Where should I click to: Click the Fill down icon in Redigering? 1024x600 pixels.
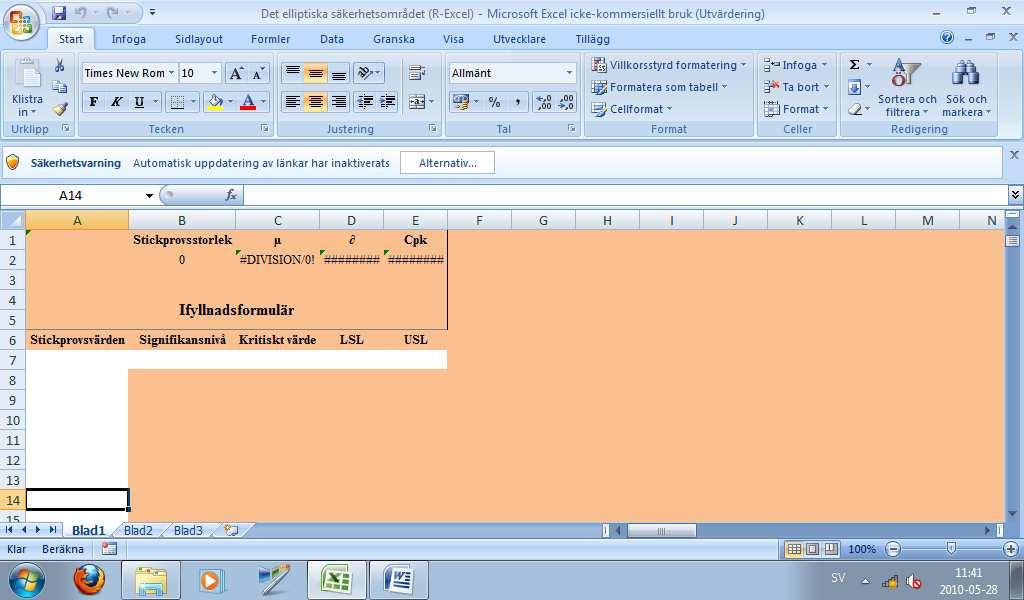[x=854, y=87]
